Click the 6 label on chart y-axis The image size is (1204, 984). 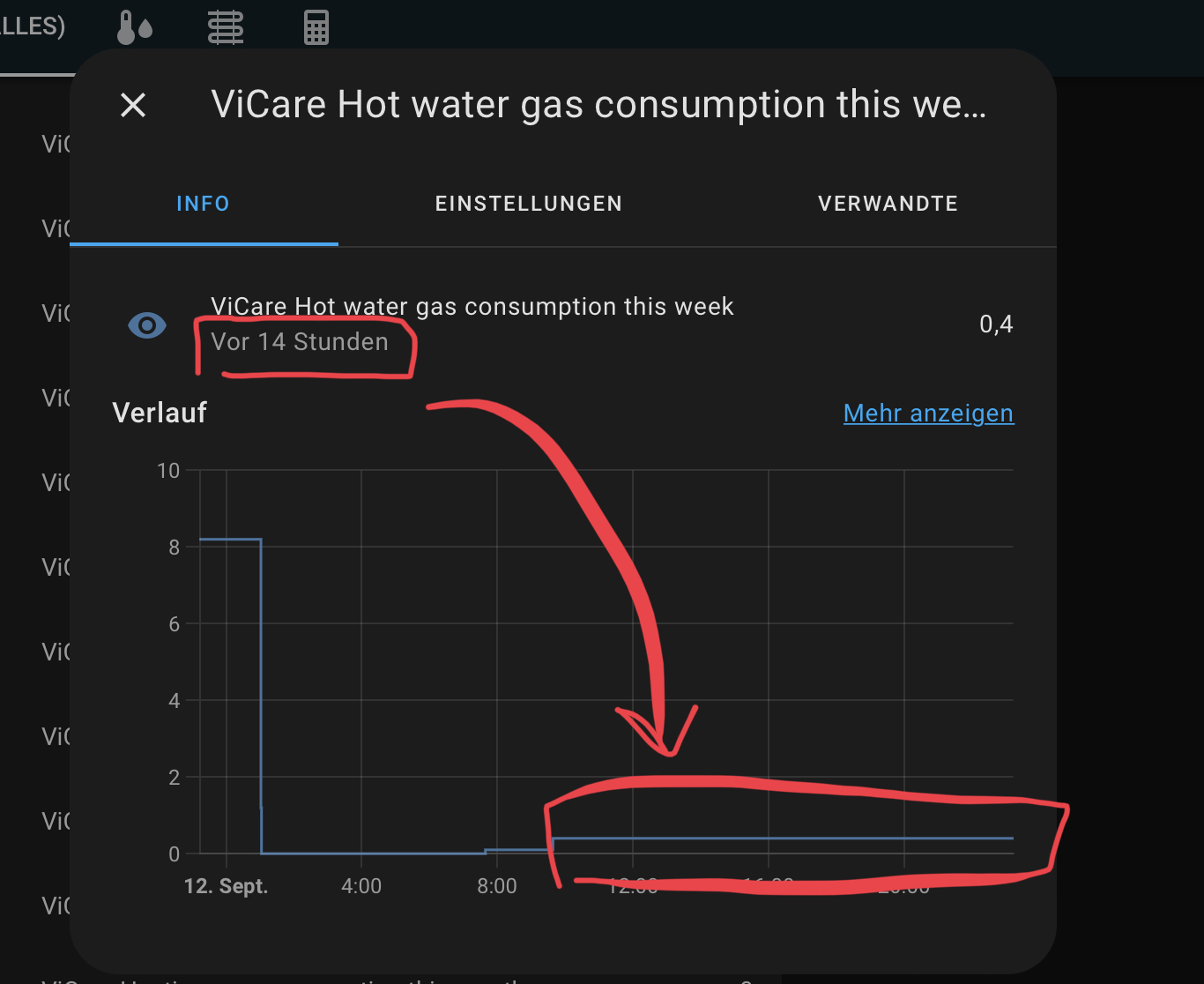click(x=174, y=624)
